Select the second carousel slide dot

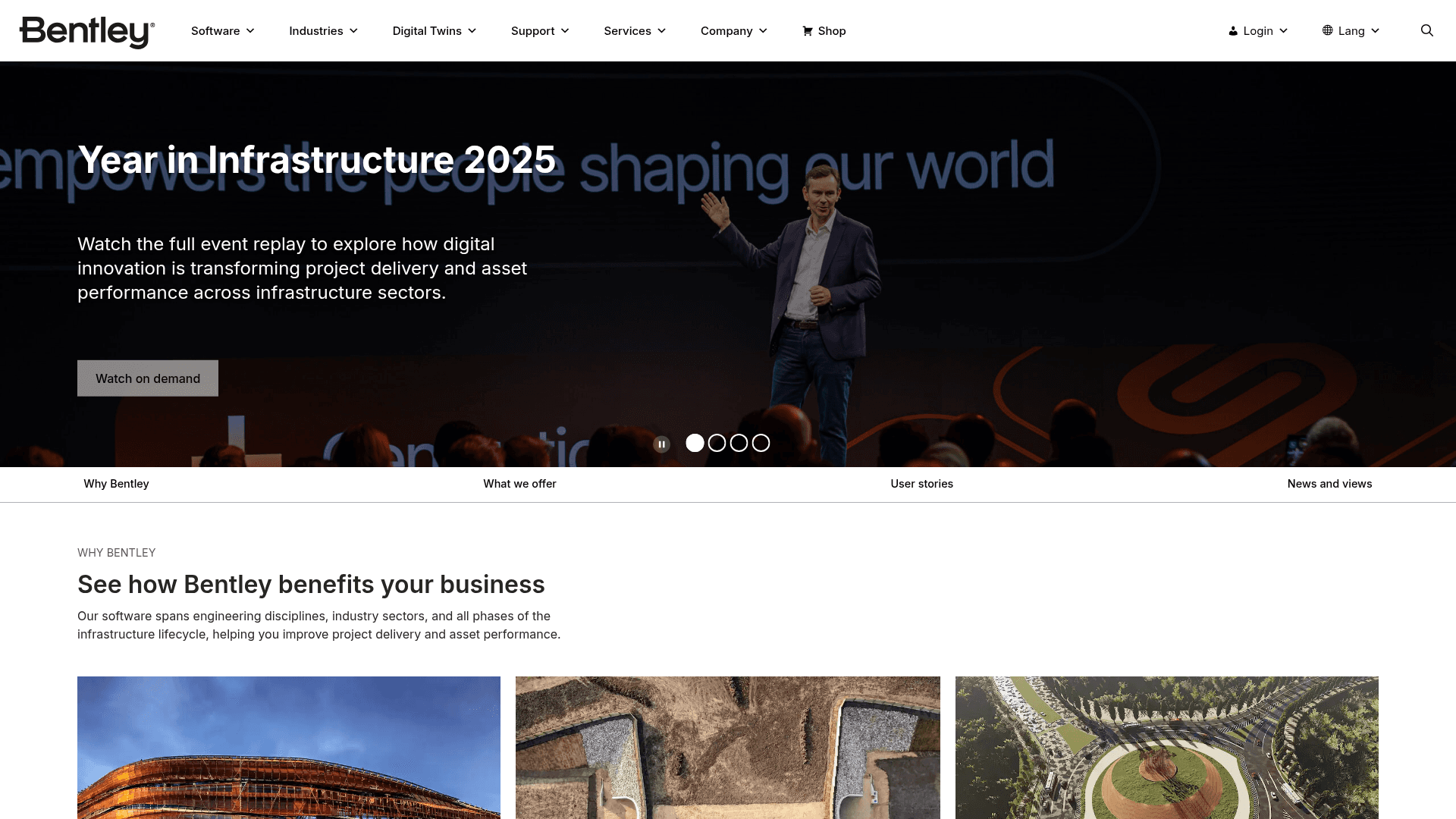pyautogui.click(x=717, y=443)
